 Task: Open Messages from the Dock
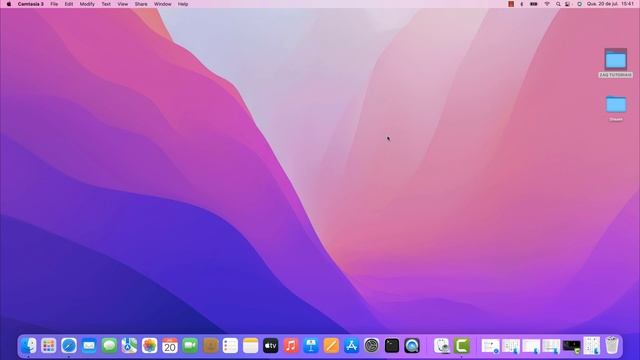pos(109,346)
